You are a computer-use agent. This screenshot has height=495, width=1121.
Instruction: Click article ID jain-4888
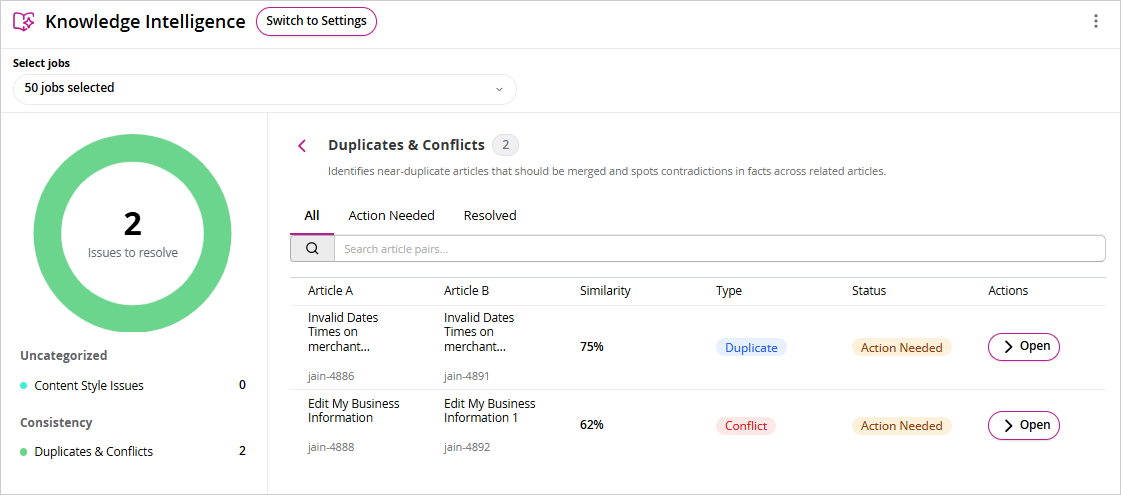331,448
